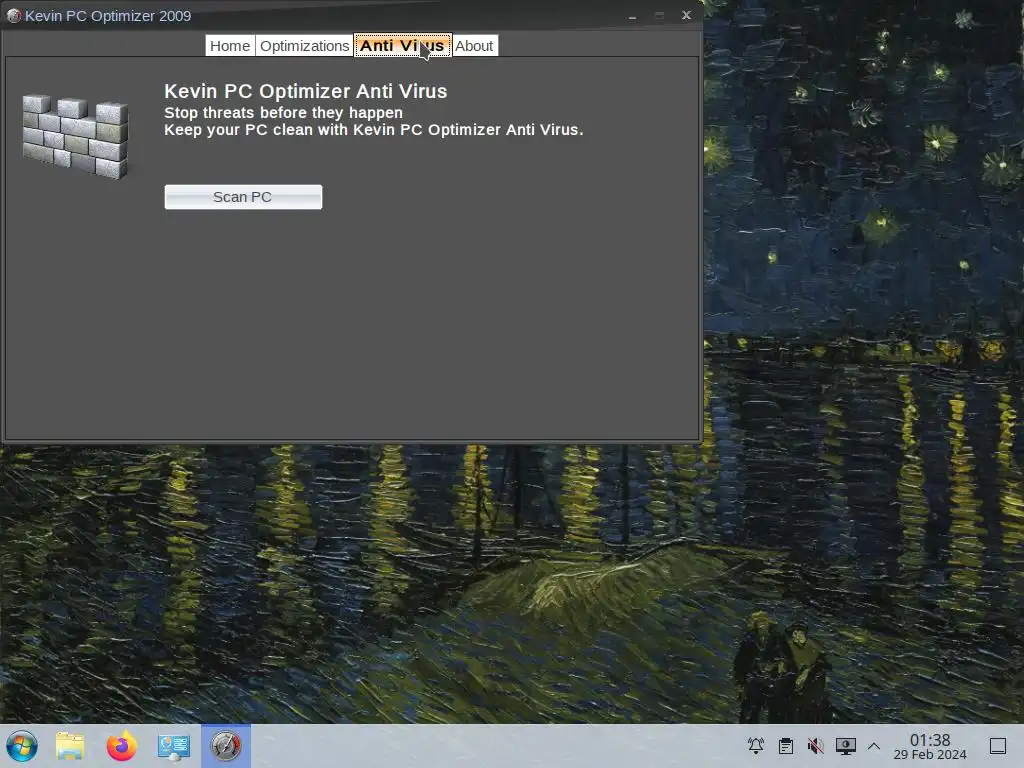Open the display tray icon
The height and width of the screenshot is (768, 1024).
846,746
